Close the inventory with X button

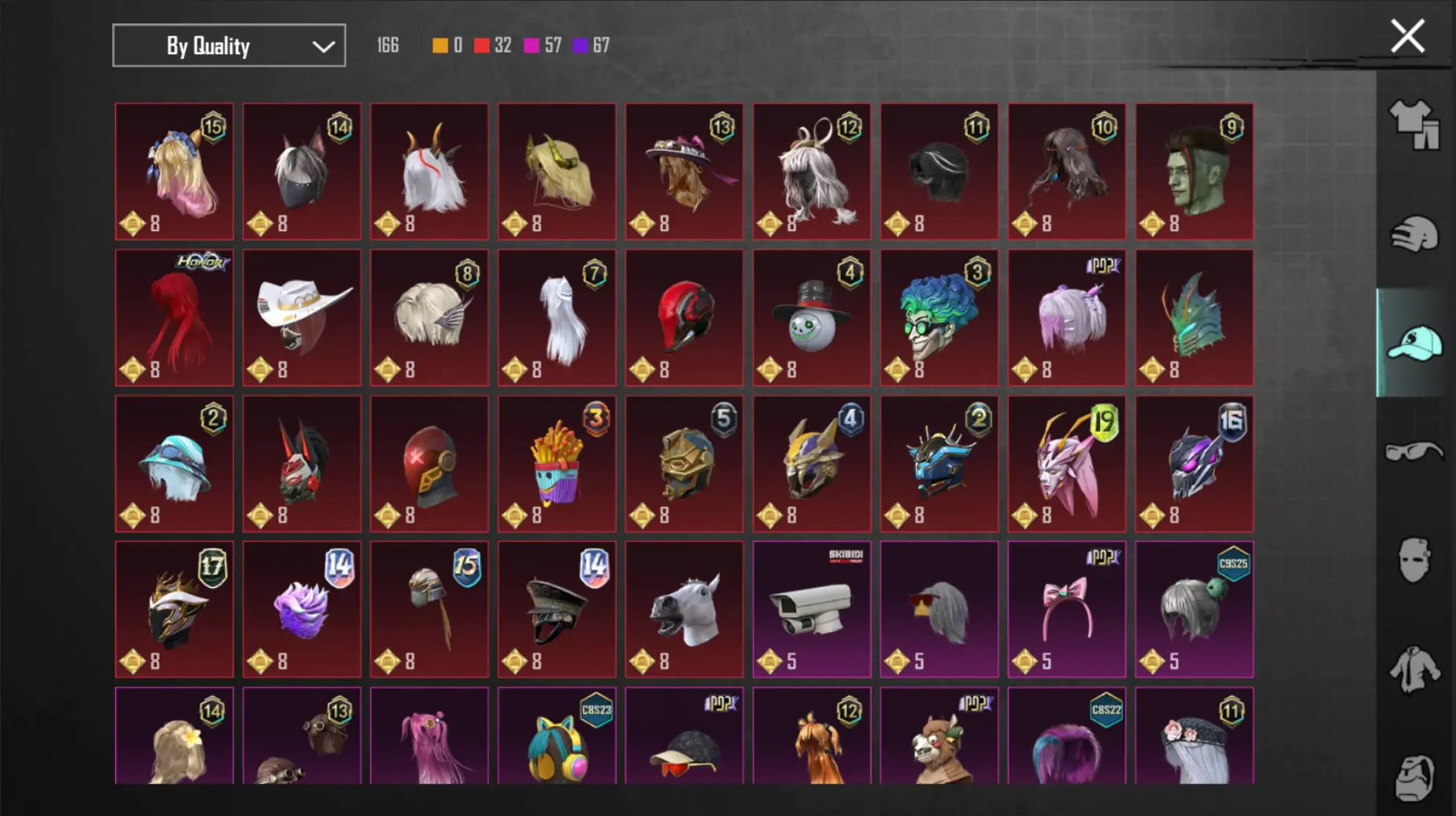[x=1407, y=36]
